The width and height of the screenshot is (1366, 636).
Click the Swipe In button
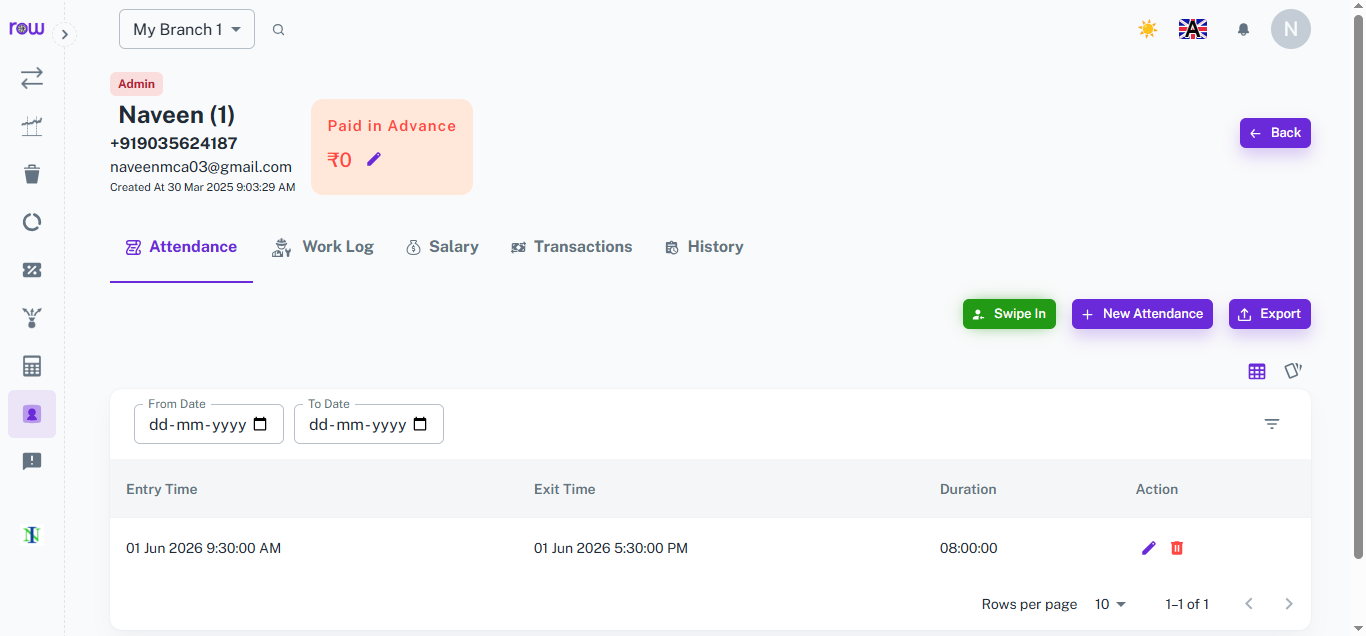point(1009,314)
